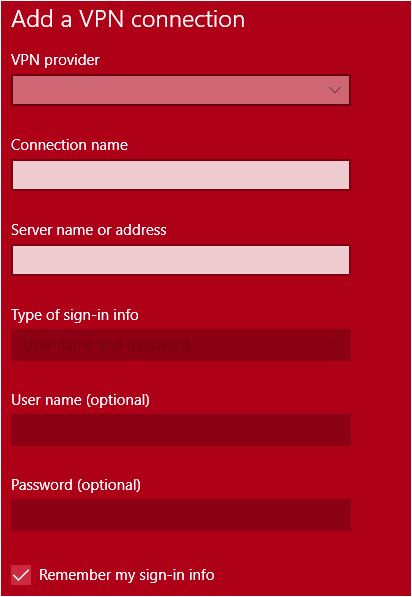This screenshot has height=597, width=412.
Task: Click the chevron arrow in VPN provider box
Action: coord(335,90)
